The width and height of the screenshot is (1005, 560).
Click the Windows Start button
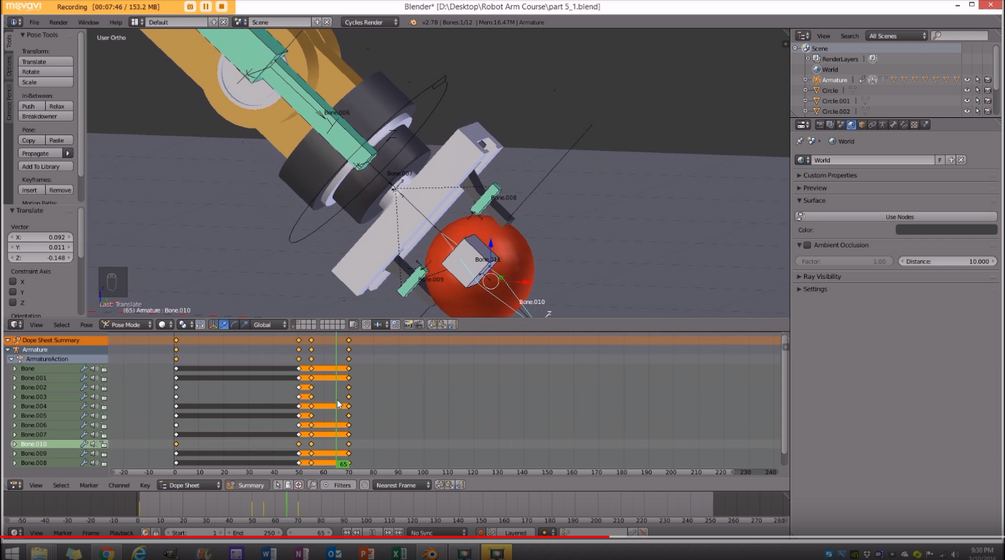pyautogui.click(x=12, y=553)
